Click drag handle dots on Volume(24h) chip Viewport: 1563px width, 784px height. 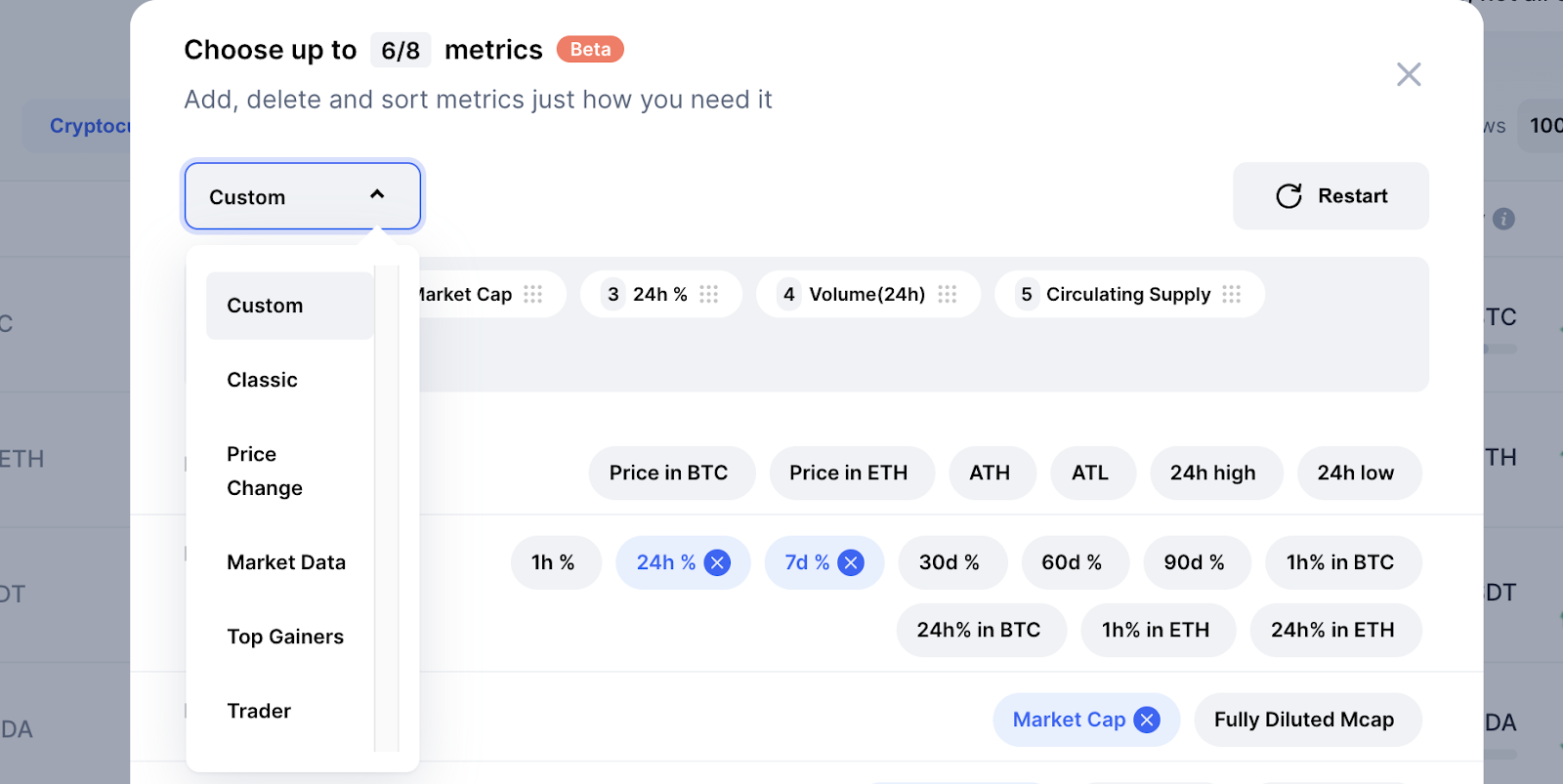point(948,294)
